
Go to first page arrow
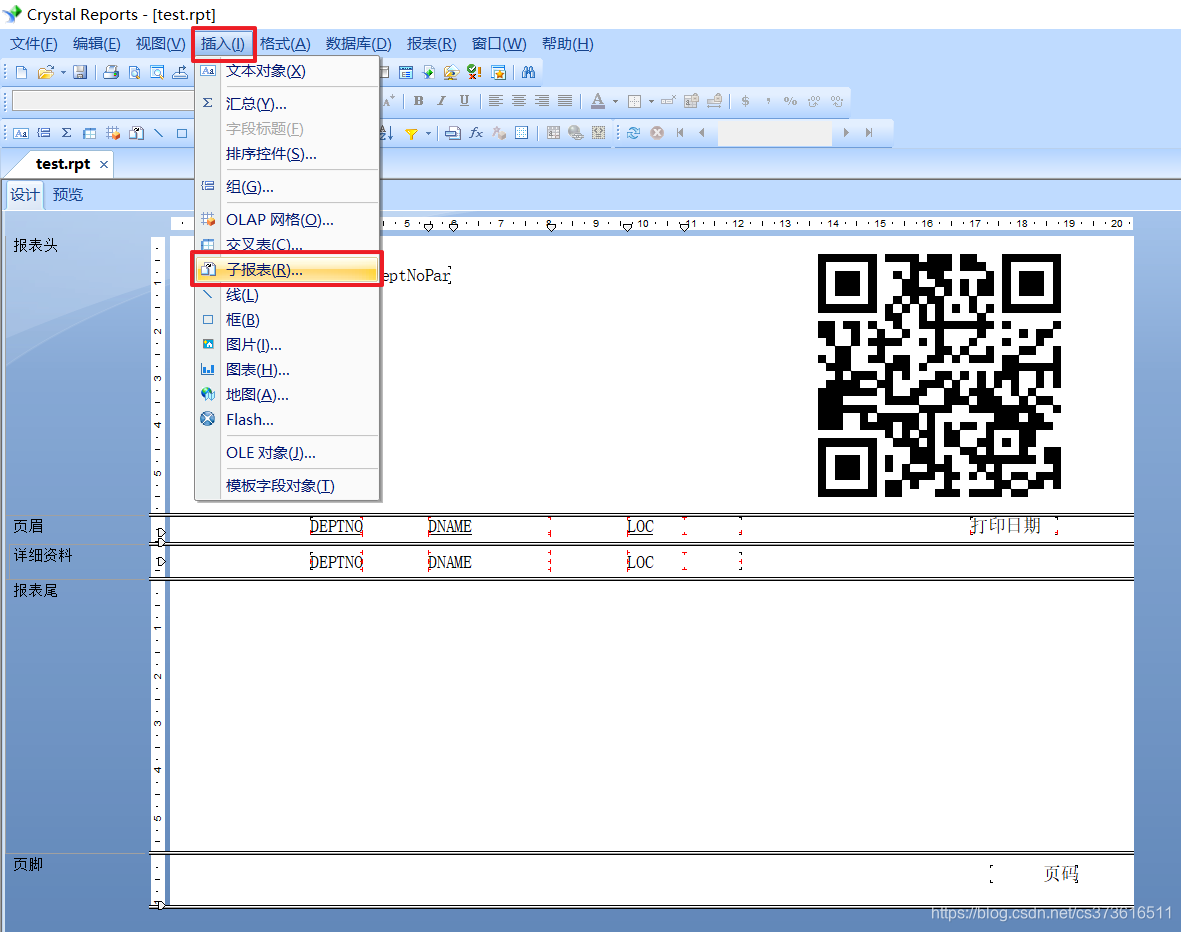(x=680, y=133)
